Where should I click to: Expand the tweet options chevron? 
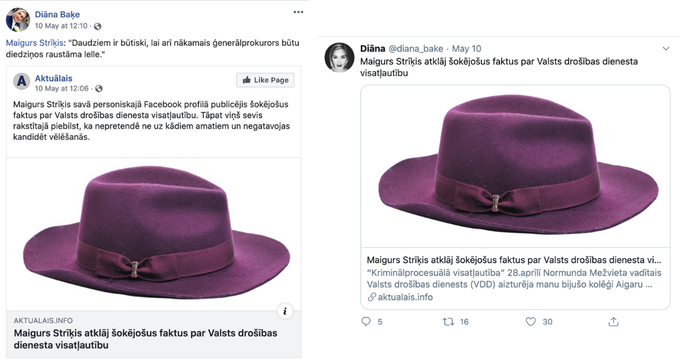(x=665, y=48)
